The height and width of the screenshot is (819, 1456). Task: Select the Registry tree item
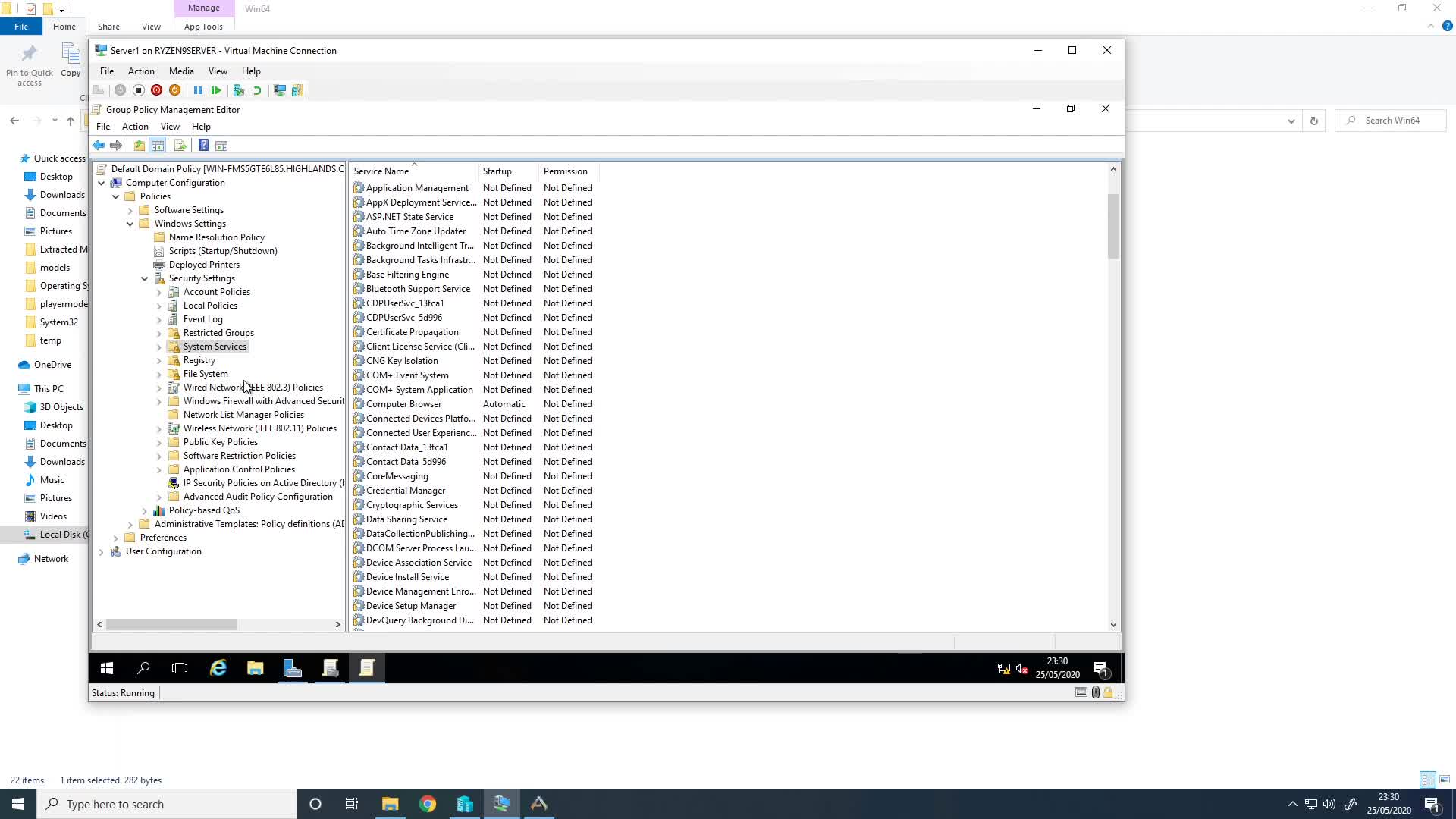pos(199,360)
